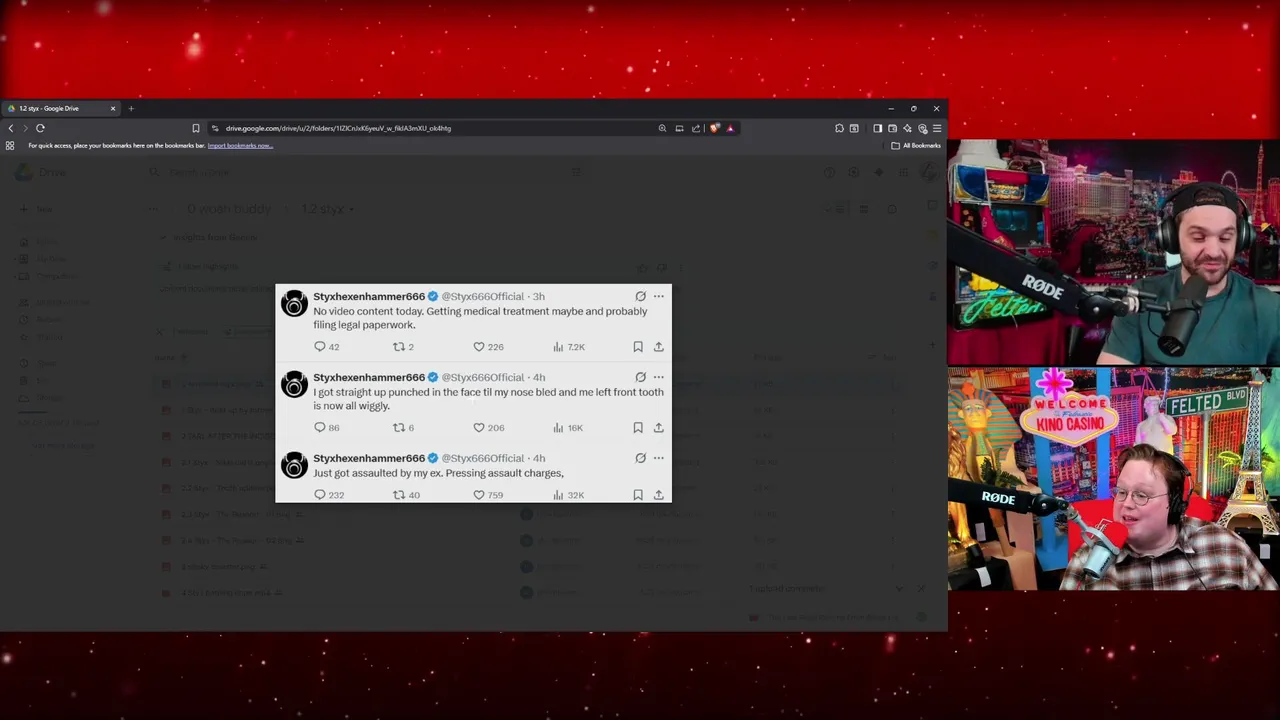Click the Search in Drive field
Image resolution: width=1280 pixels, height=720 pixels.
365,172
